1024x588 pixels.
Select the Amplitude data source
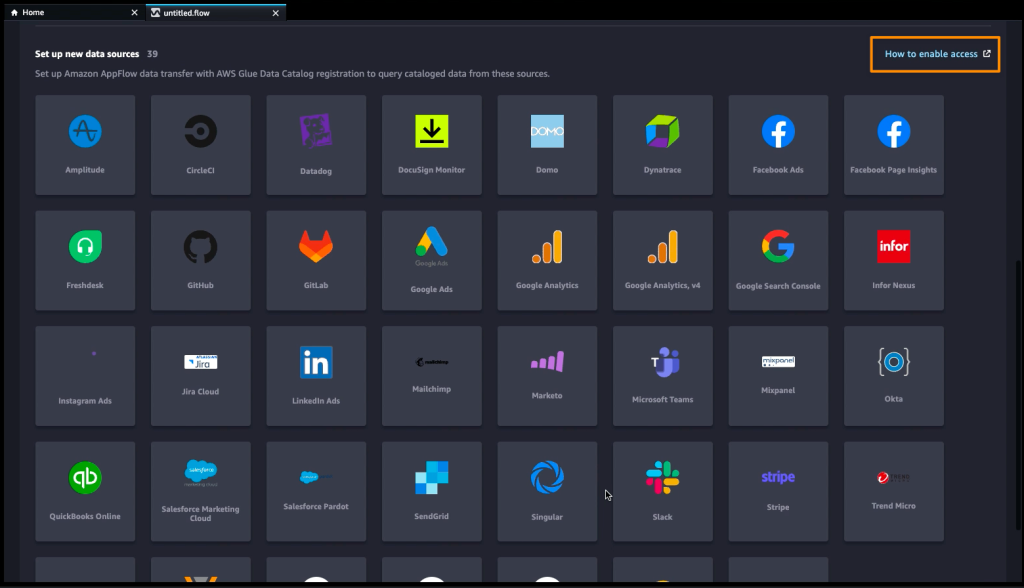85,145
